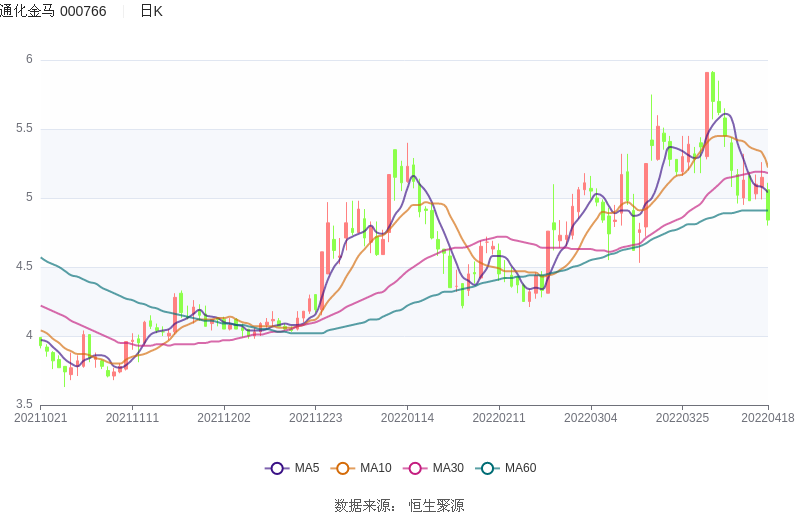Click the MA60 legend text label
Image resolution: width=800 pixels, height=517 pixels.
point(520,468)
